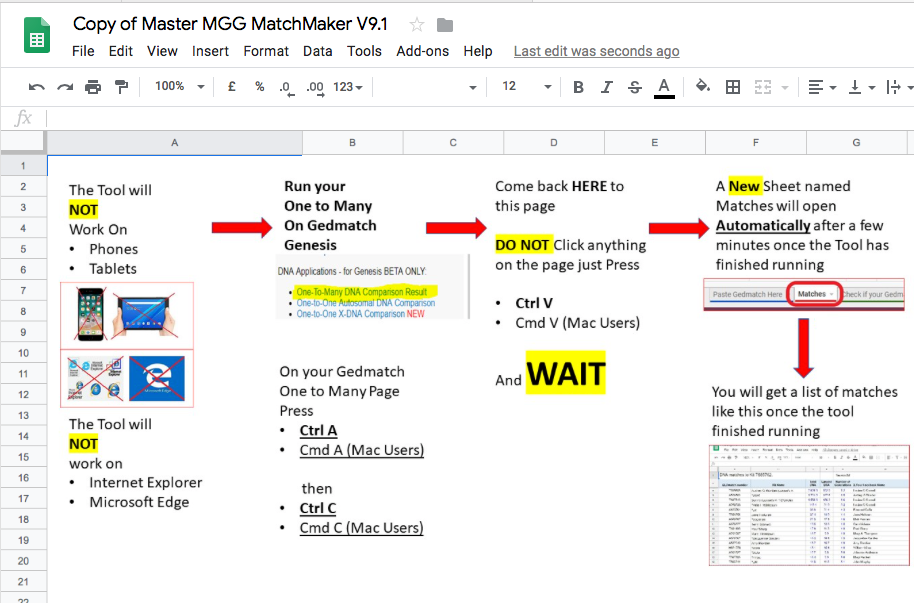Open horizontal align dropdown

click(822, 87)
